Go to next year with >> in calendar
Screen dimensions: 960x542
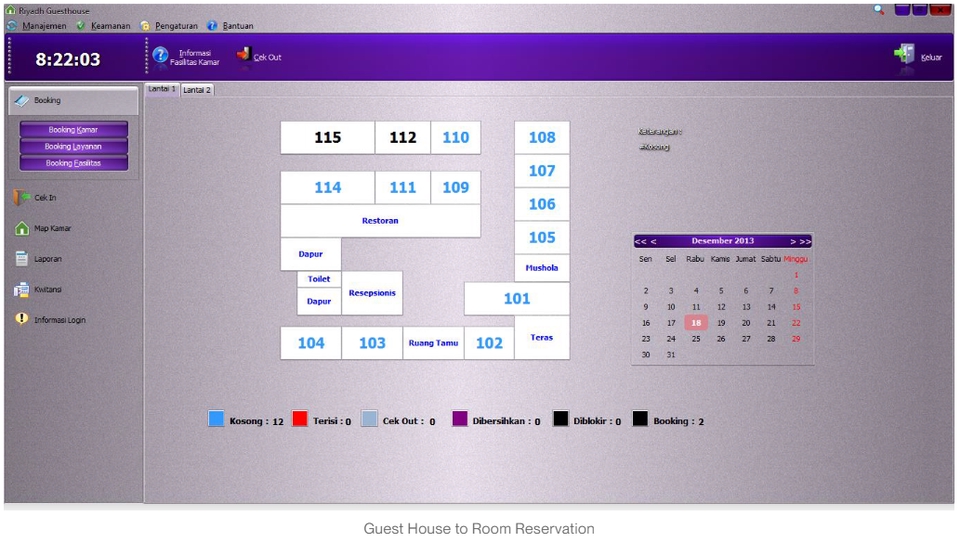coord(806,241)
